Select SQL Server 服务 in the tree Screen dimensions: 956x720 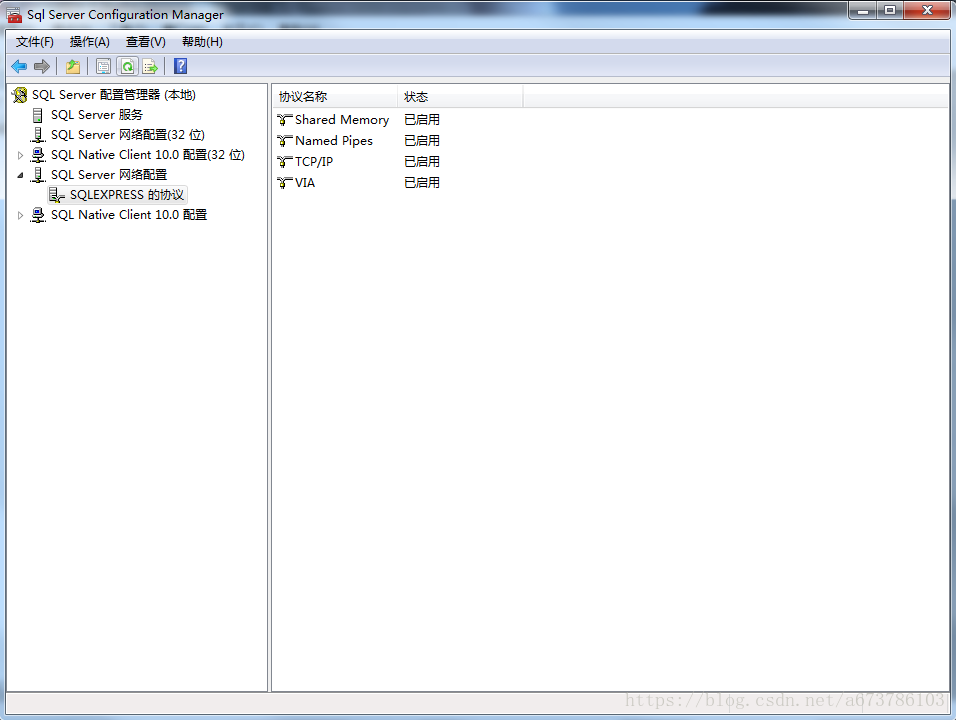97,115
